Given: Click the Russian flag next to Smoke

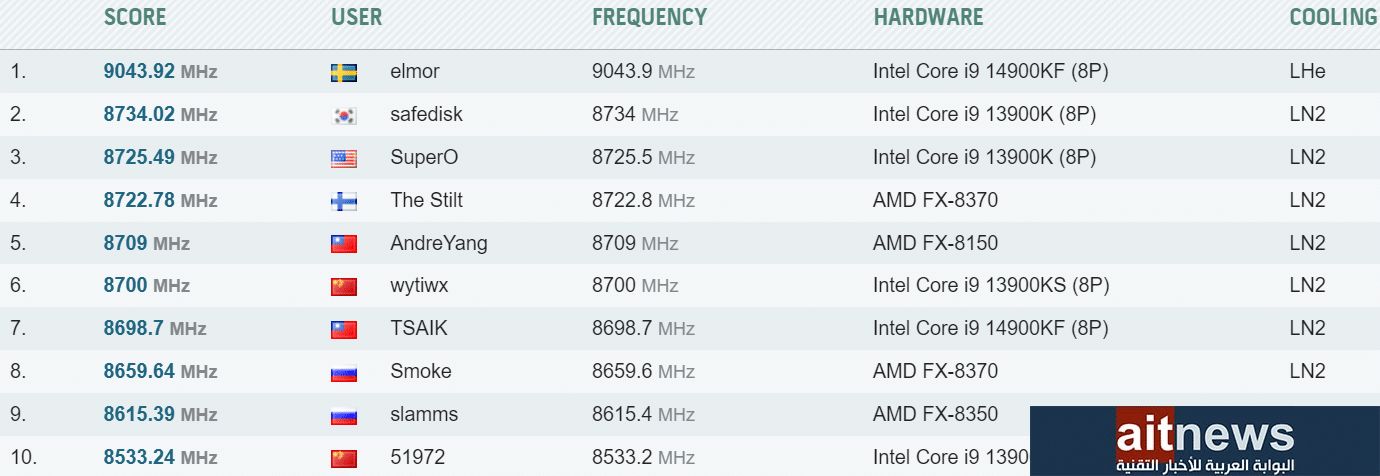Looking at the screenshot, I should coord(343,372).
